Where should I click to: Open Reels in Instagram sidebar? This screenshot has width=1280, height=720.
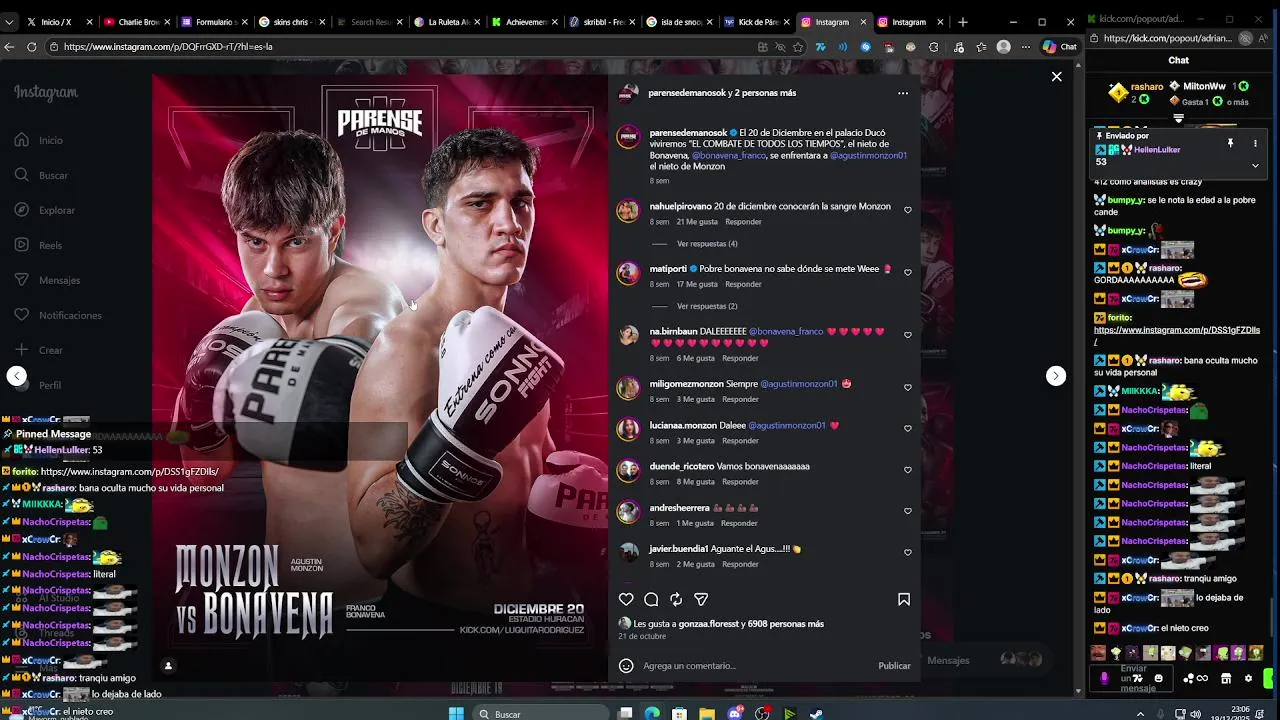tap(39, 245)
